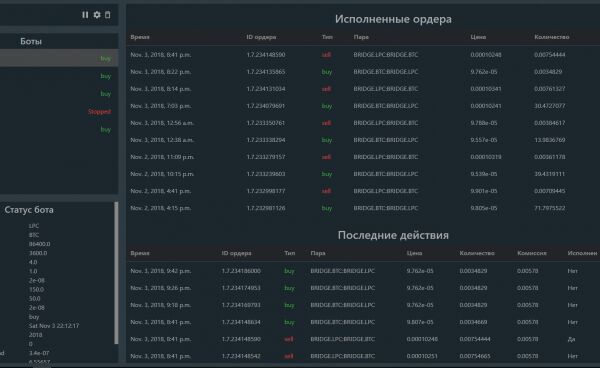600x368 pixels.
Task: Pause the bots with the pause icon
Action: point(85,15)
